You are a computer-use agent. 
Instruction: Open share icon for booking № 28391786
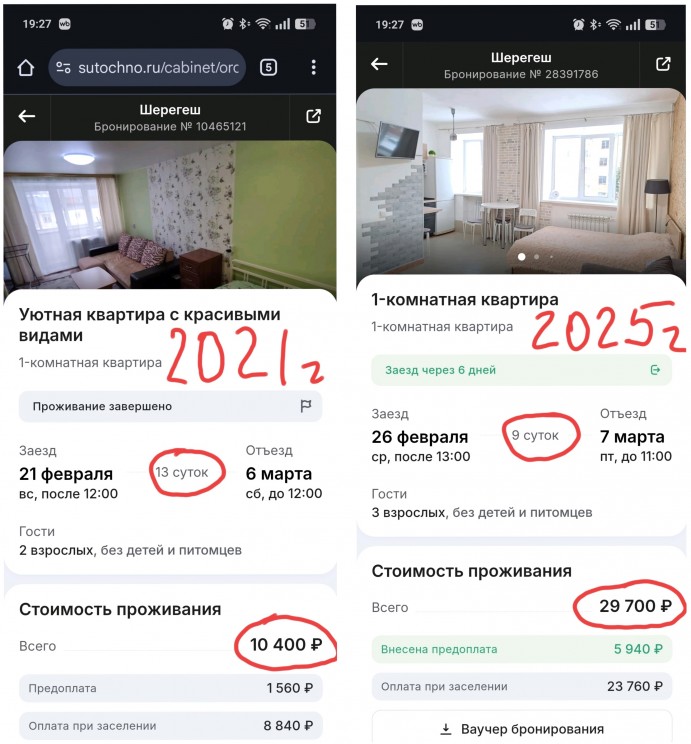click(663, 64)
